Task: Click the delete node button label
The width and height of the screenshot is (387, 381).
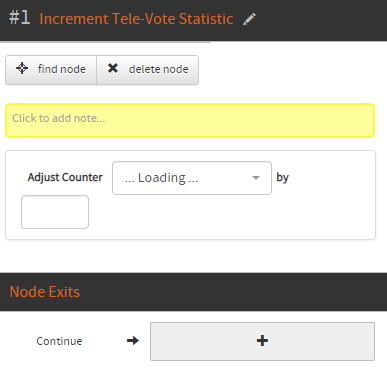Action: coord(159,69)
